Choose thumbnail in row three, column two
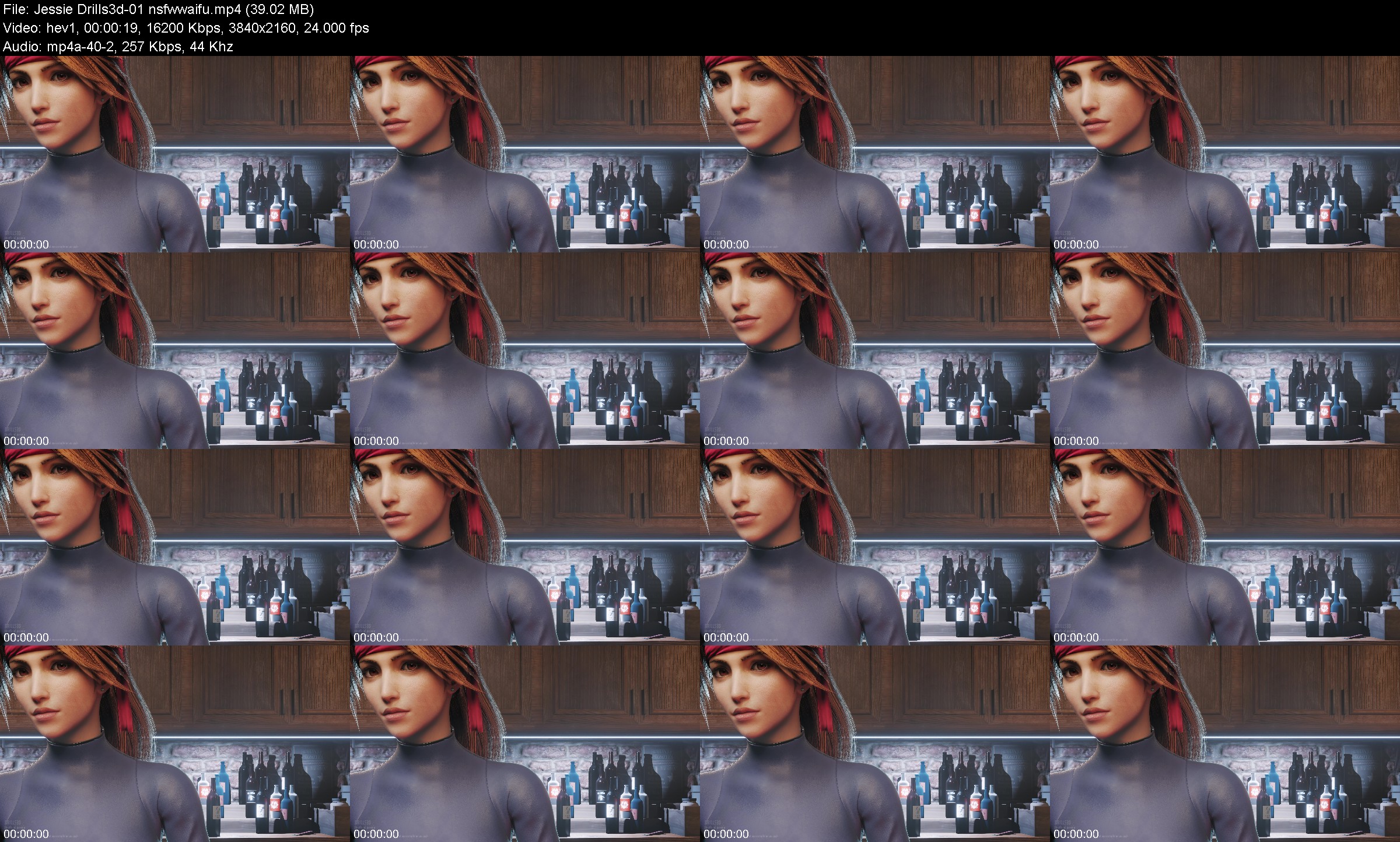1400x842 pixels. click(x=525, y=547)
